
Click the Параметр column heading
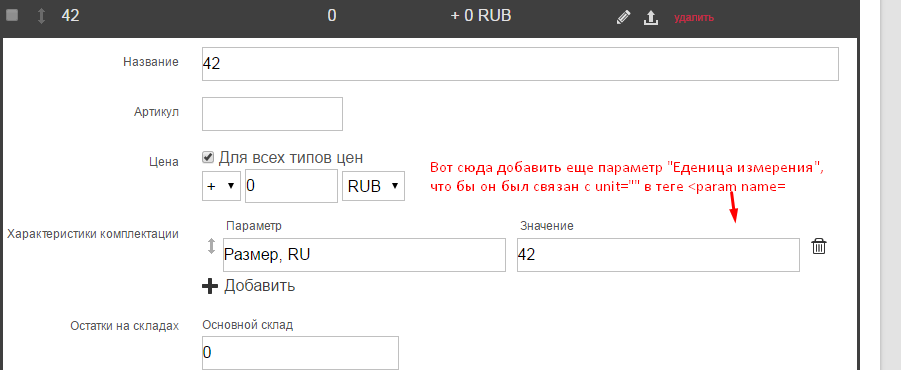[x=254, y=226]
